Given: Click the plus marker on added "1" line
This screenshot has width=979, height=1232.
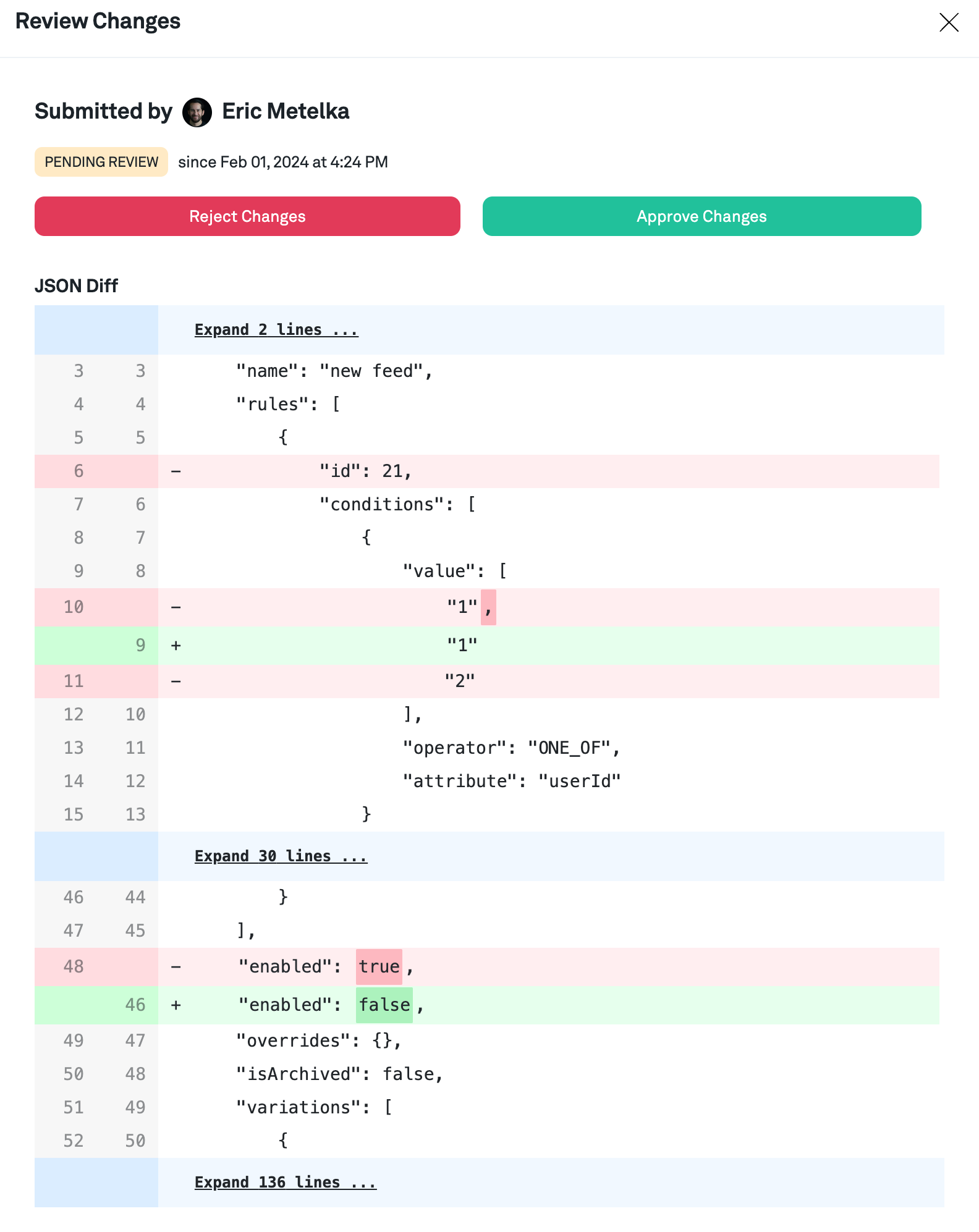Looking at the screenshot, I should pos(176,646).
